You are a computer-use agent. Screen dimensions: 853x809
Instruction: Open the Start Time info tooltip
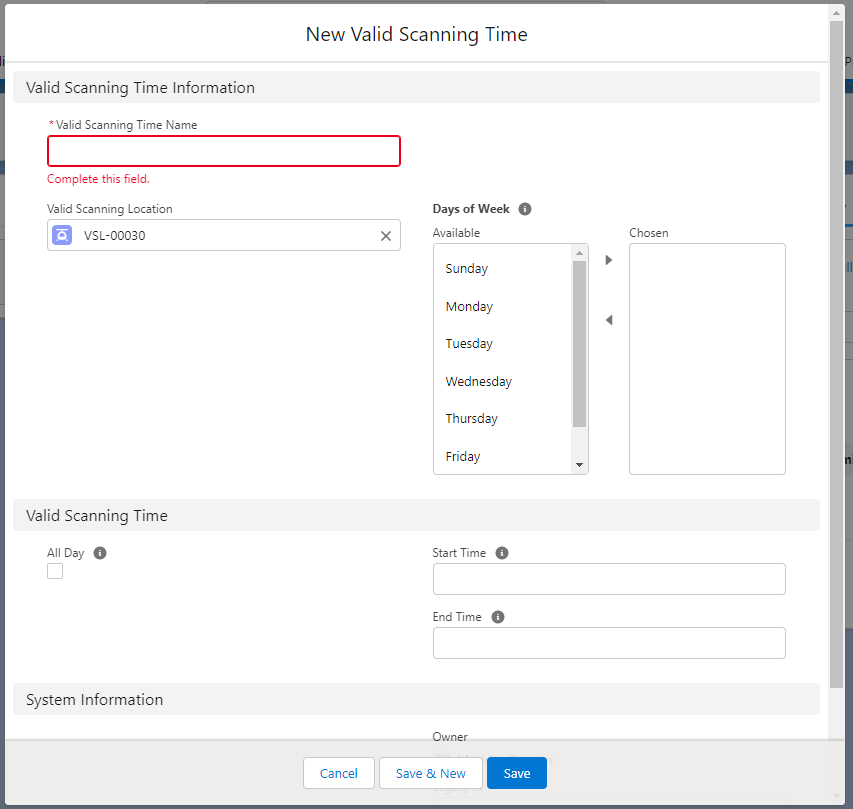[501, 552]
